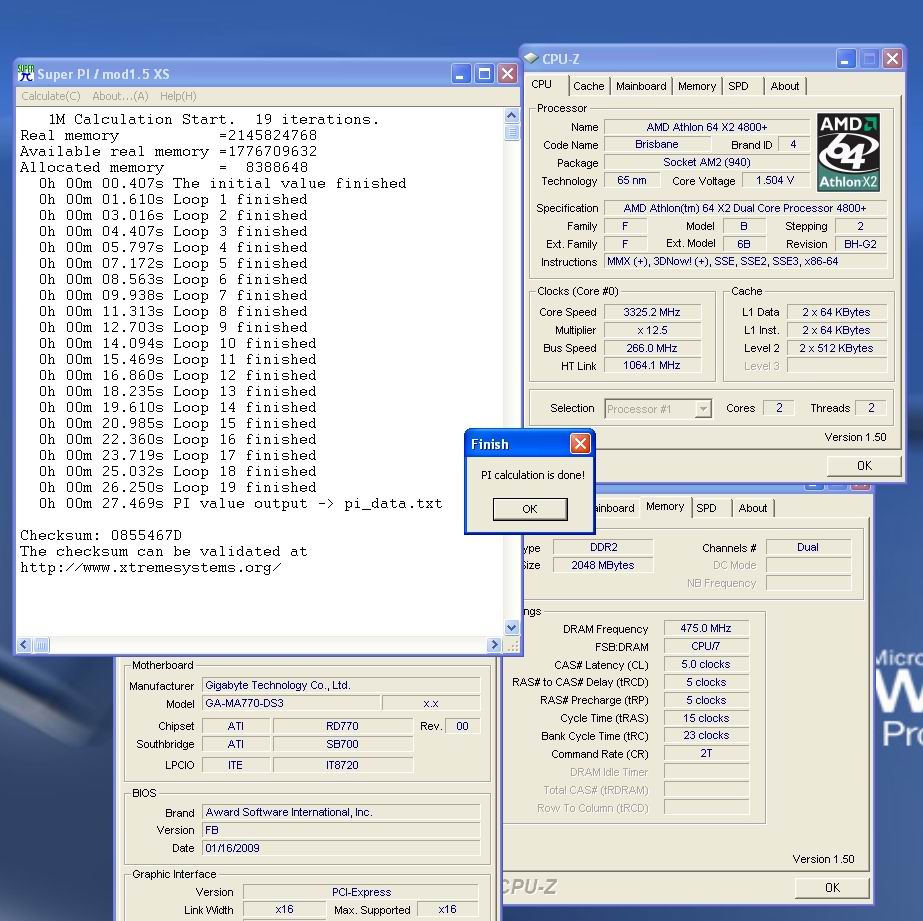Image resolution: width=923 pixels, height=921 pixels.
Task: Open the Help(H) menu in Super PI
Action: 178,96
